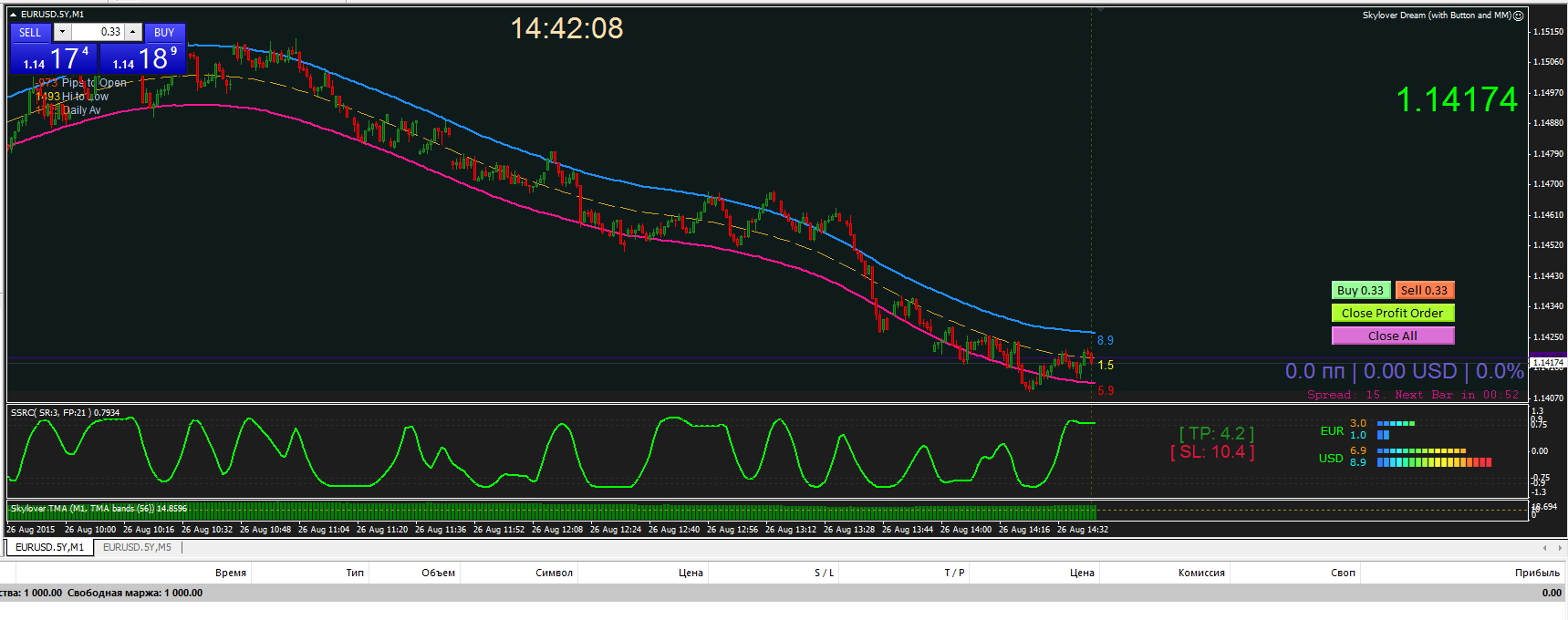Screen dimensions: 1568x620
Task: Click the SSRC indicator label
Action: point(65,413)
